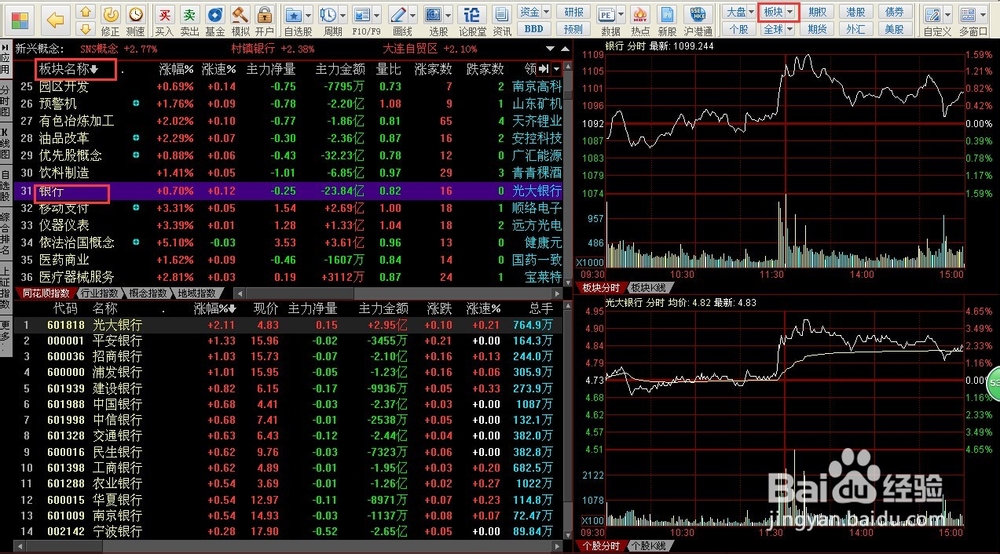Click the 自定义 customize layout icon
The width and height of the screenshot is (1000, 554).
[x=933, y=14]
